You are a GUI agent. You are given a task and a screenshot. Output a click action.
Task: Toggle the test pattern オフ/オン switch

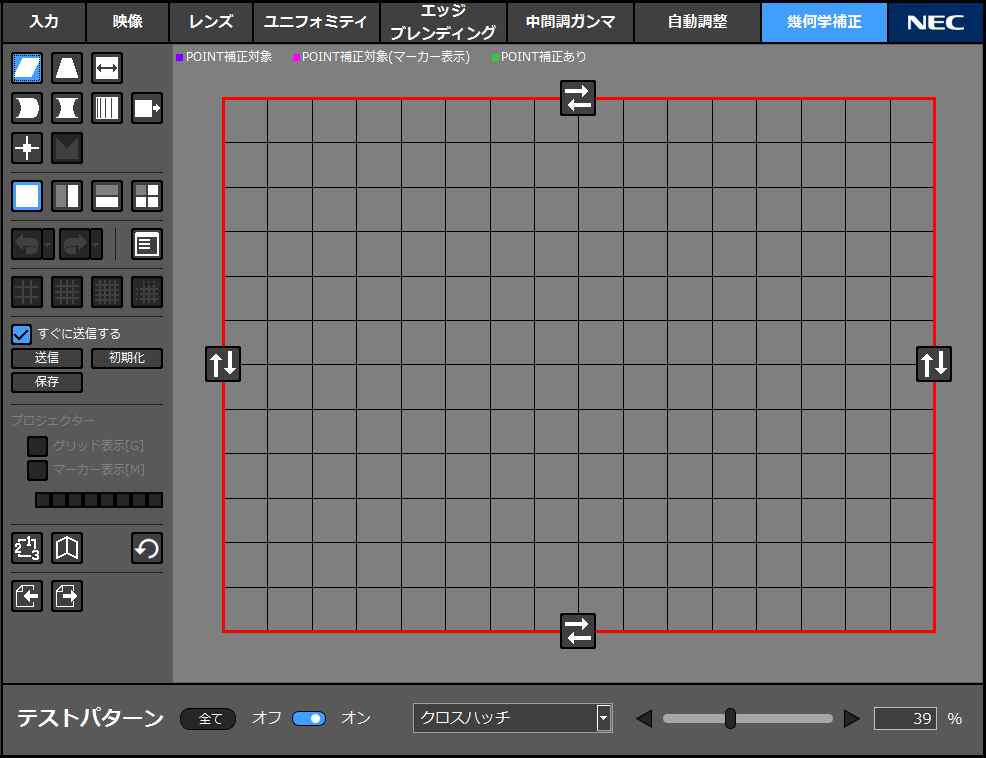coord(309,718)
